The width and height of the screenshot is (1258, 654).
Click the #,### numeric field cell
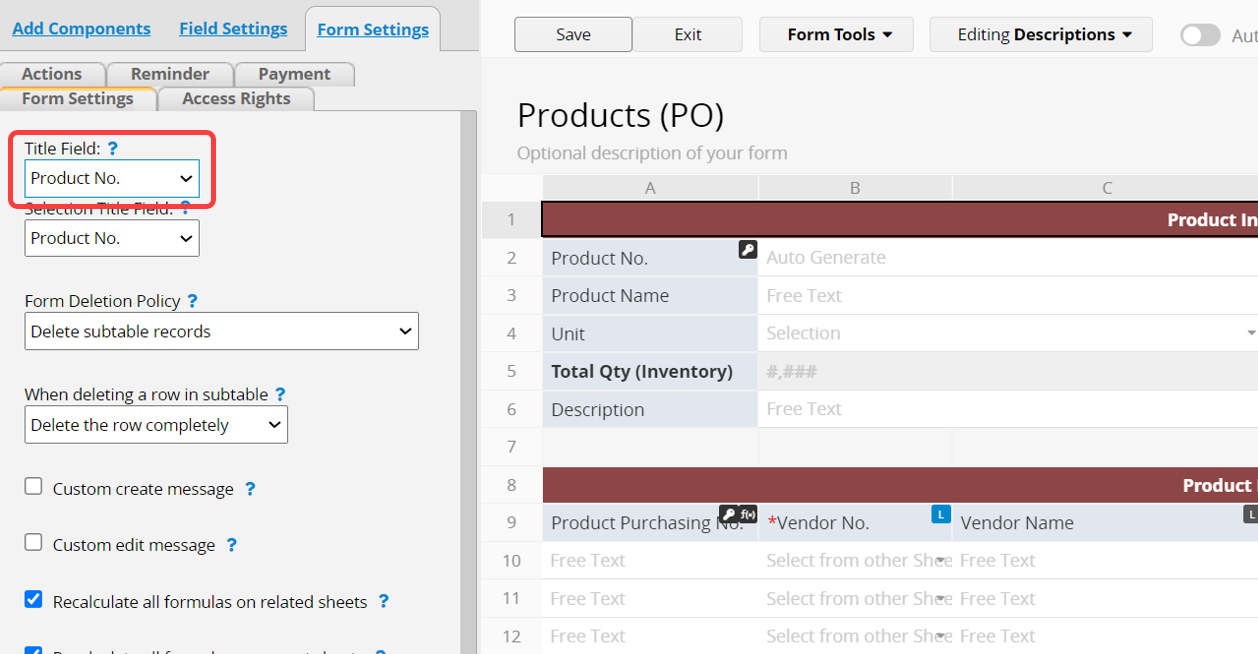[1008, 372]
